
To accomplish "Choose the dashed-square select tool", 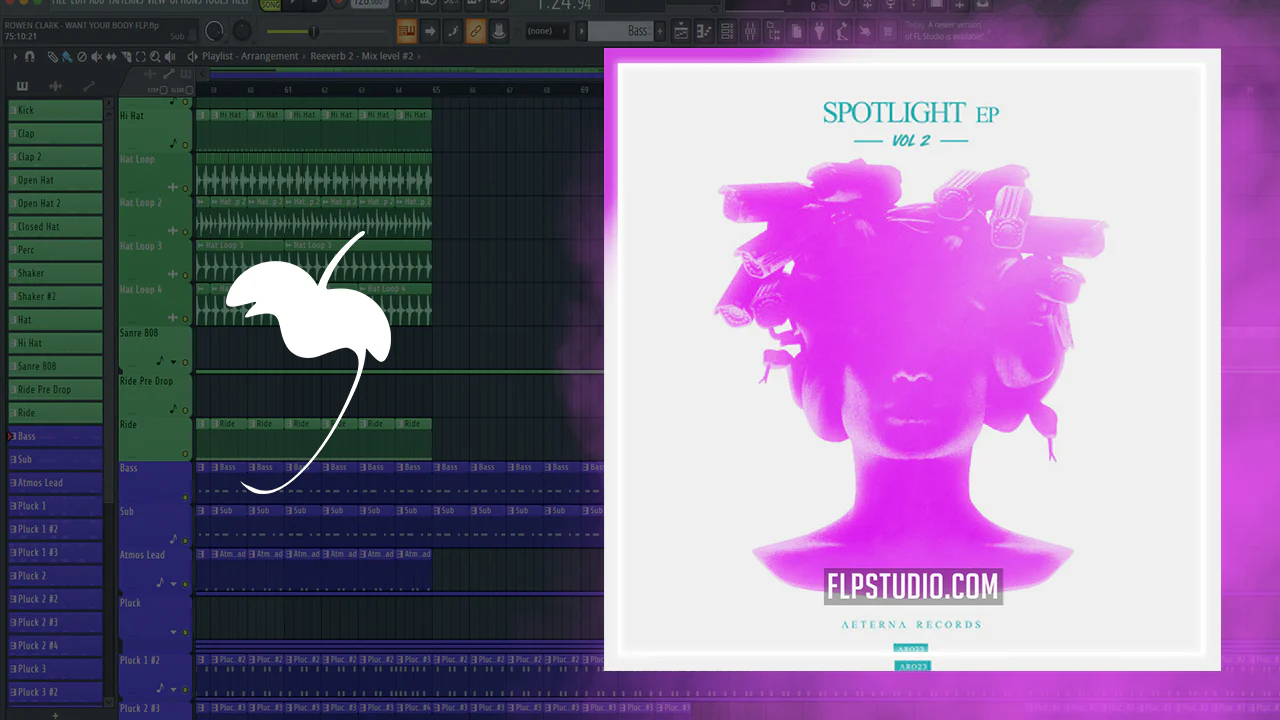I will 141,57.
